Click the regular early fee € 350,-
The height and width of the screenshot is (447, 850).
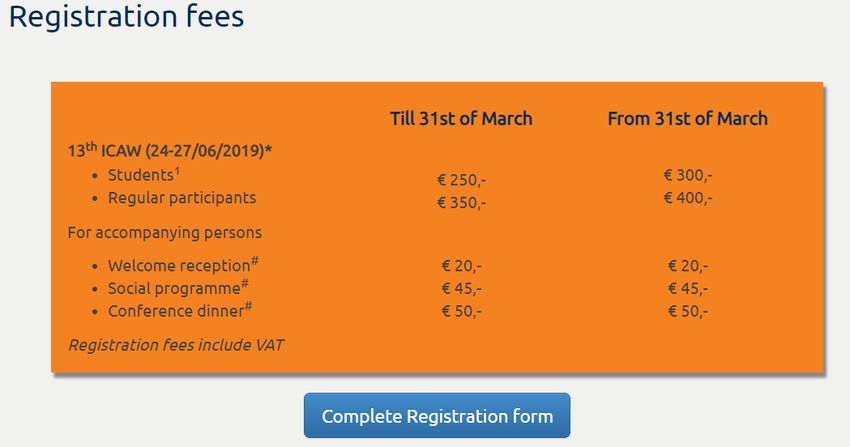coord(461,203)
